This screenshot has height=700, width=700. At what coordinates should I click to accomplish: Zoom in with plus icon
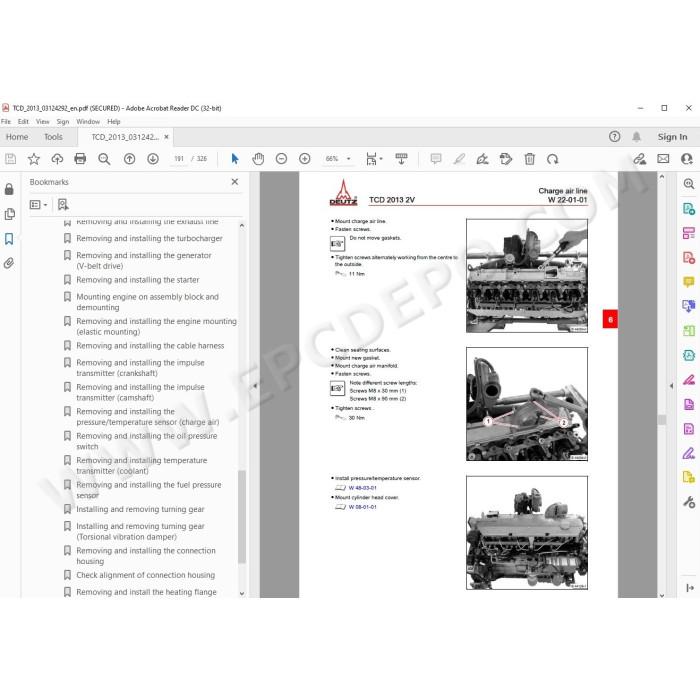(304, 159)
